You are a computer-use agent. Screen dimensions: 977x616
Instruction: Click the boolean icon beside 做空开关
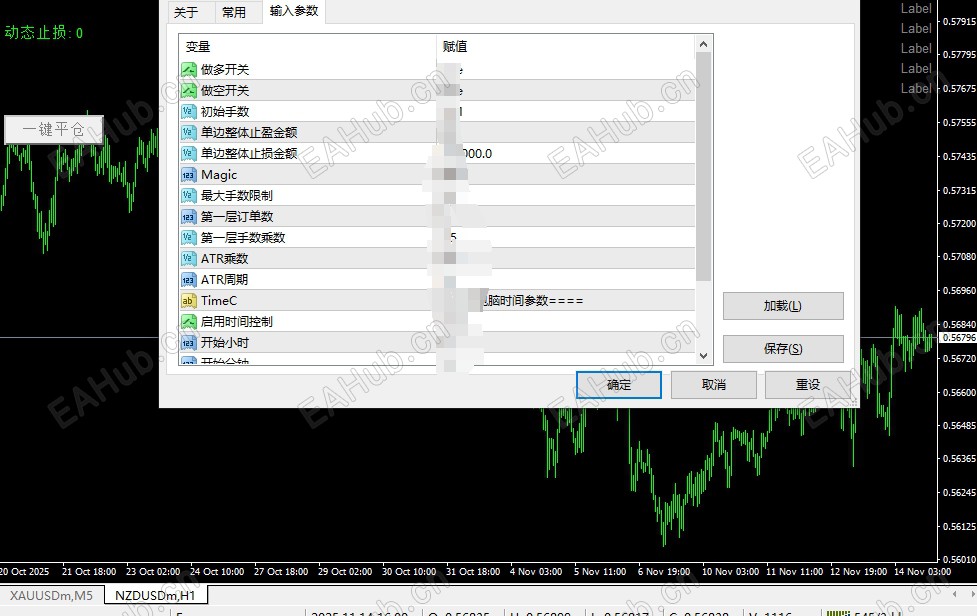[x=187, y=90]
